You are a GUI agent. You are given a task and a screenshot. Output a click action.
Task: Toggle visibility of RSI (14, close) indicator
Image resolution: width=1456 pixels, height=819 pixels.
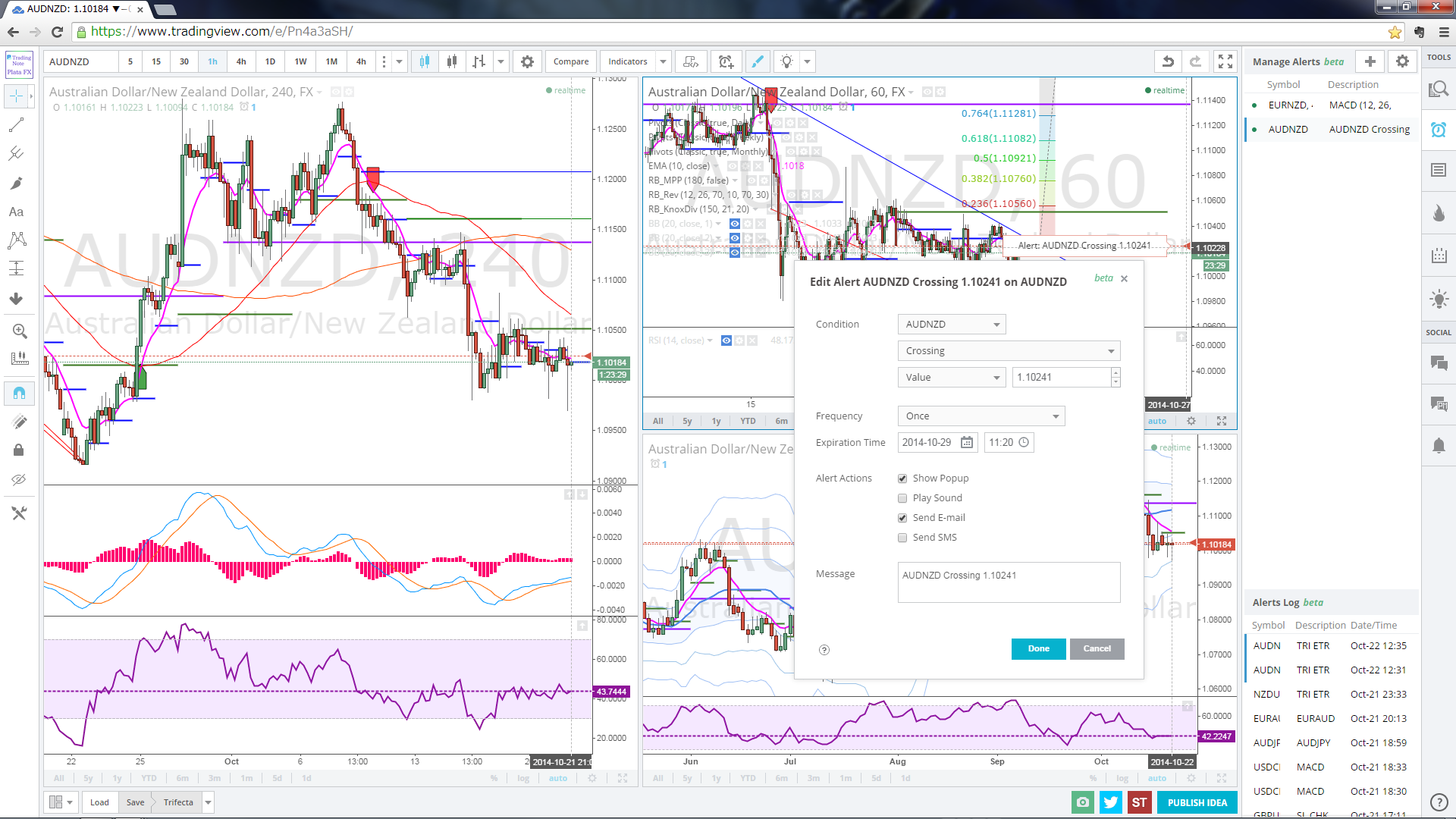tap(726, 340)
